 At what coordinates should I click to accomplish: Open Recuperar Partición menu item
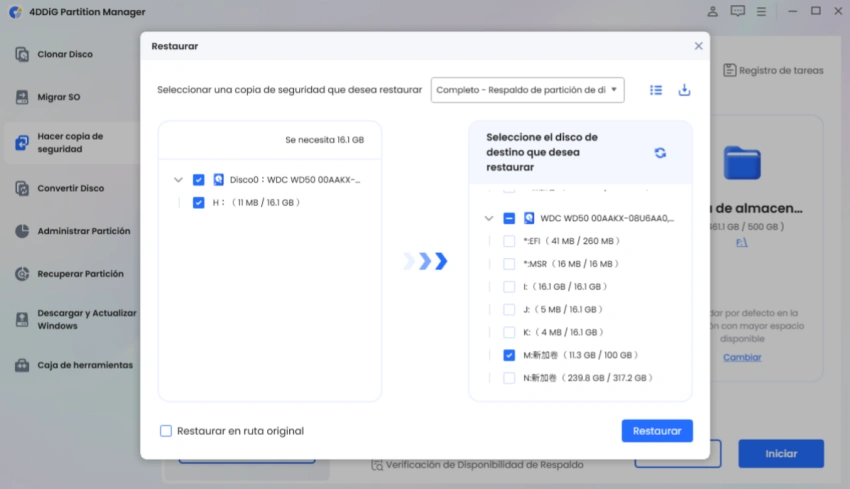(x=80, y=274)
